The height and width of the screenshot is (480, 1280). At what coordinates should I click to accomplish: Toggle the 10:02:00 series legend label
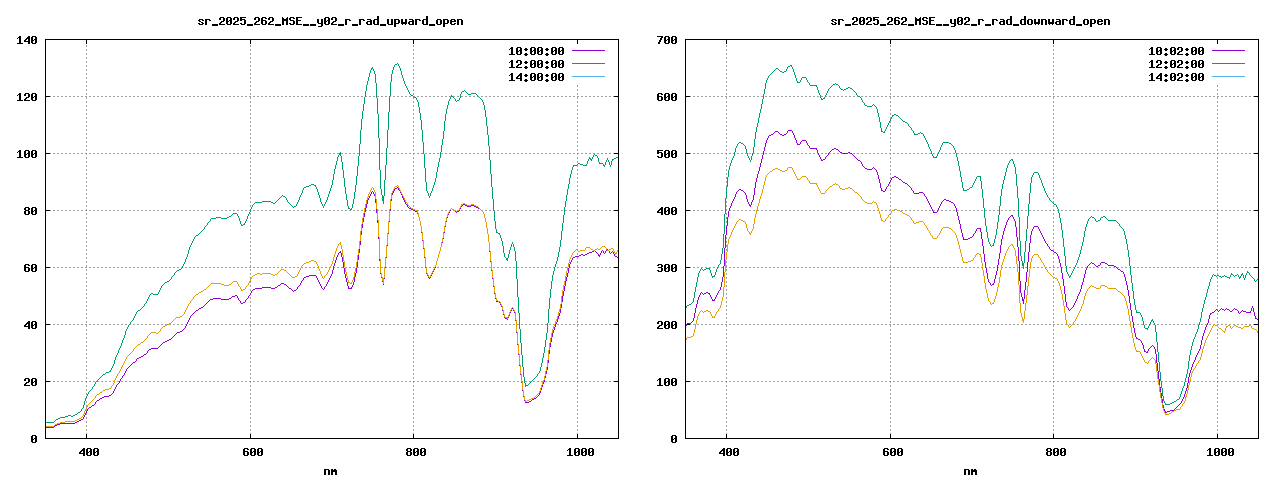[x=1176, y=50]
